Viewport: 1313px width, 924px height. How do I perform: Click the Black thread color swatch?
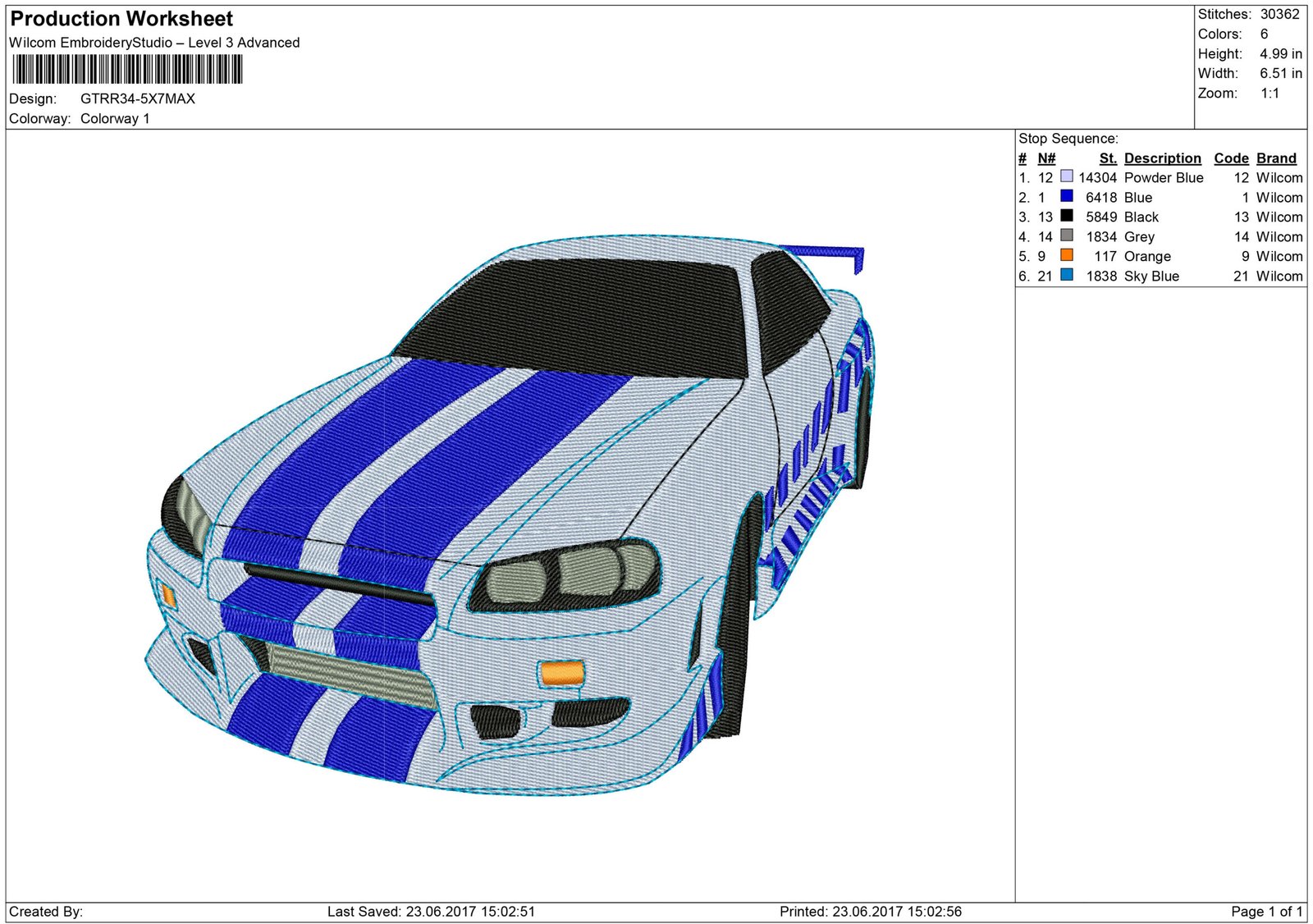[x=1066, y=216]
